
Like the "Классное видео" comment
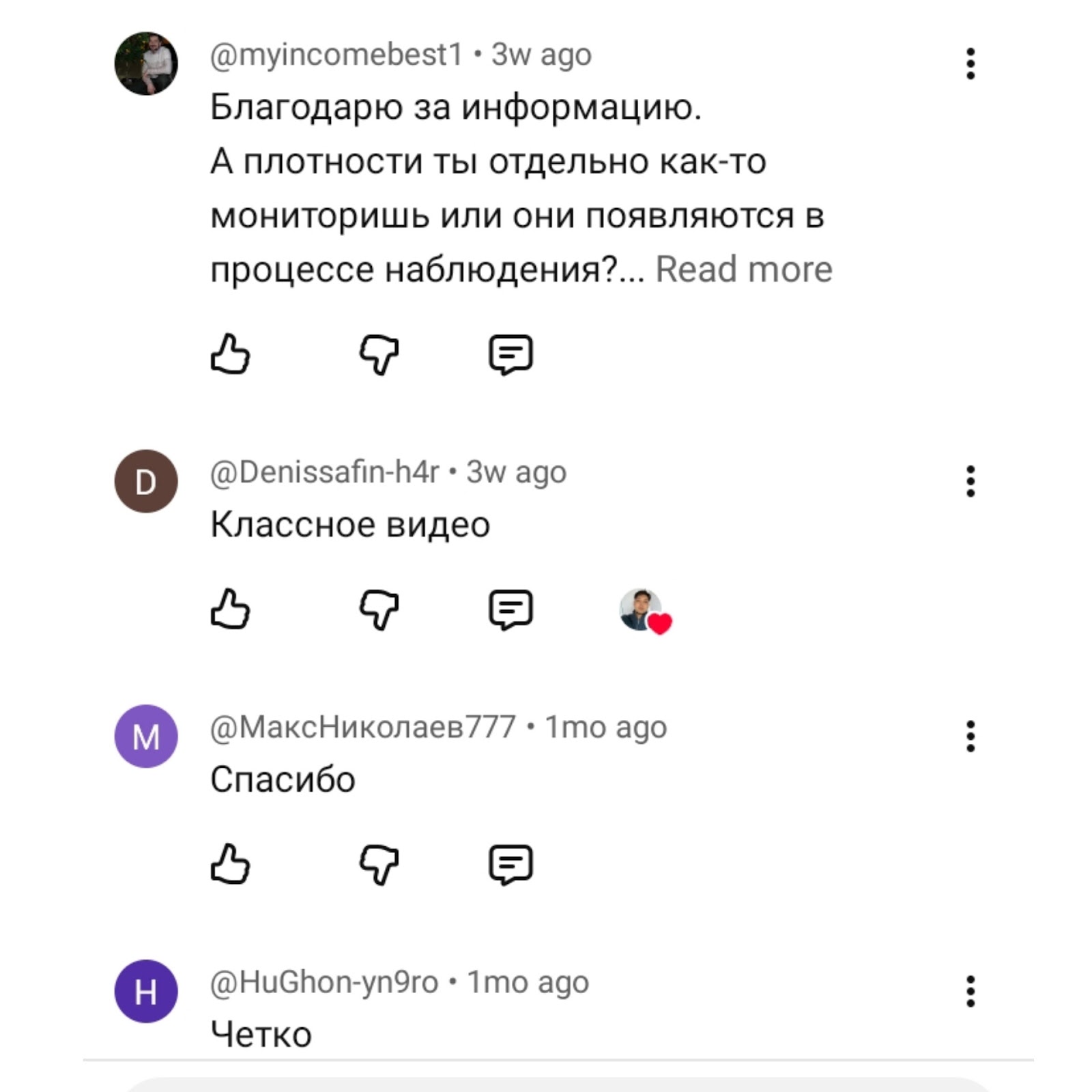click(231, 609)
